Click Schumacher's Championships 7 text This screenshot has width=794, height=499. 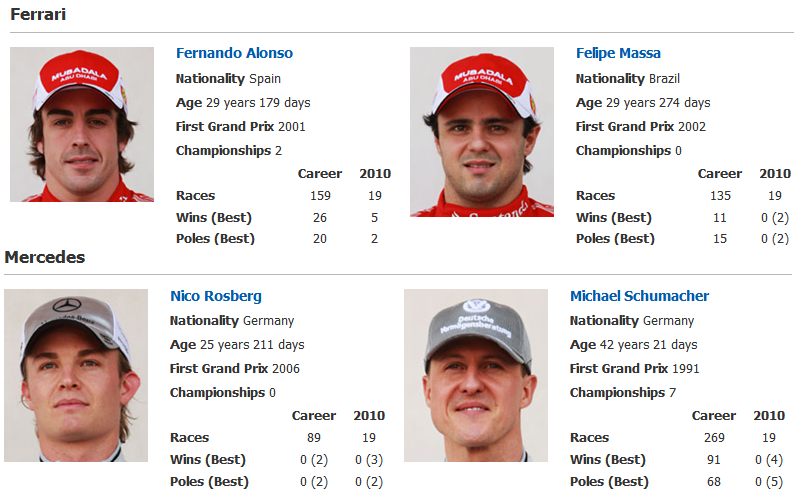pos(623,393)
